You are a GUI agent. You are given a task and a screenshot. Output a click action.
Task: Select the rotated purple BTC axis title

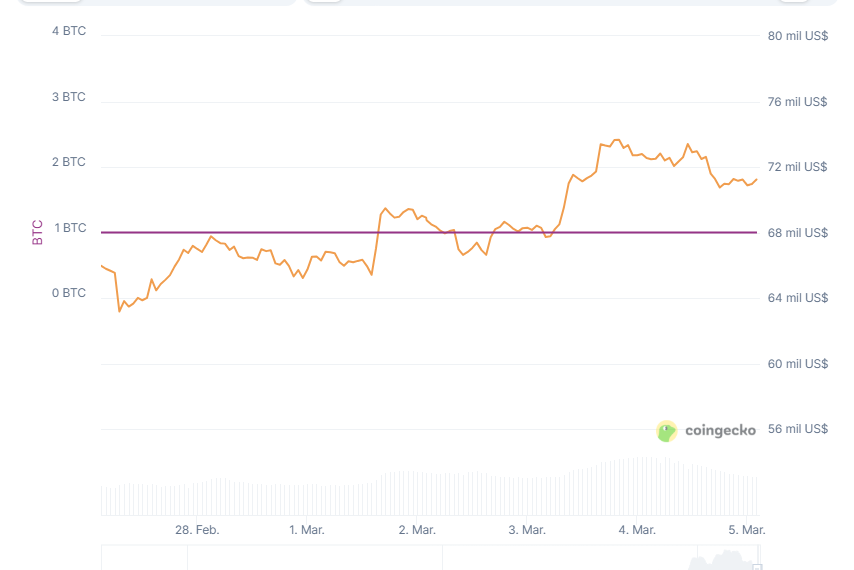(x=38, y=232)
